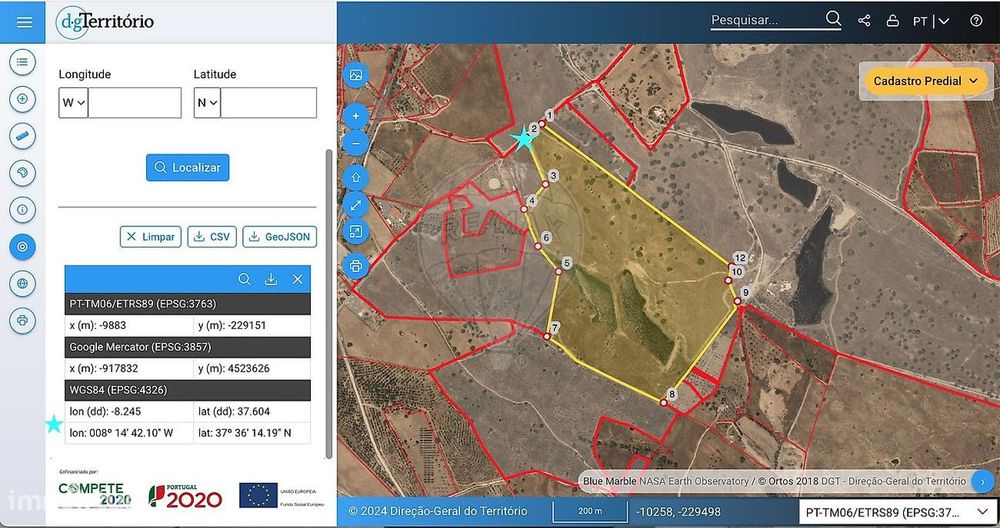Open basemap image selector on map
The height and width of the screenshot is (528, 1000).
[x=356, y=75]
